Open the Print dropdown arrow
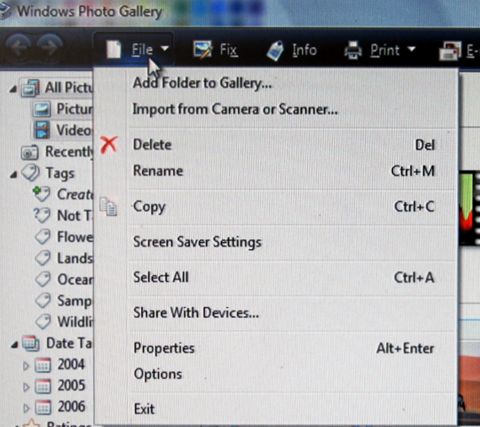The width and height of the screenshot is (480, 427). pyautogui.click(x=412, y=49)
